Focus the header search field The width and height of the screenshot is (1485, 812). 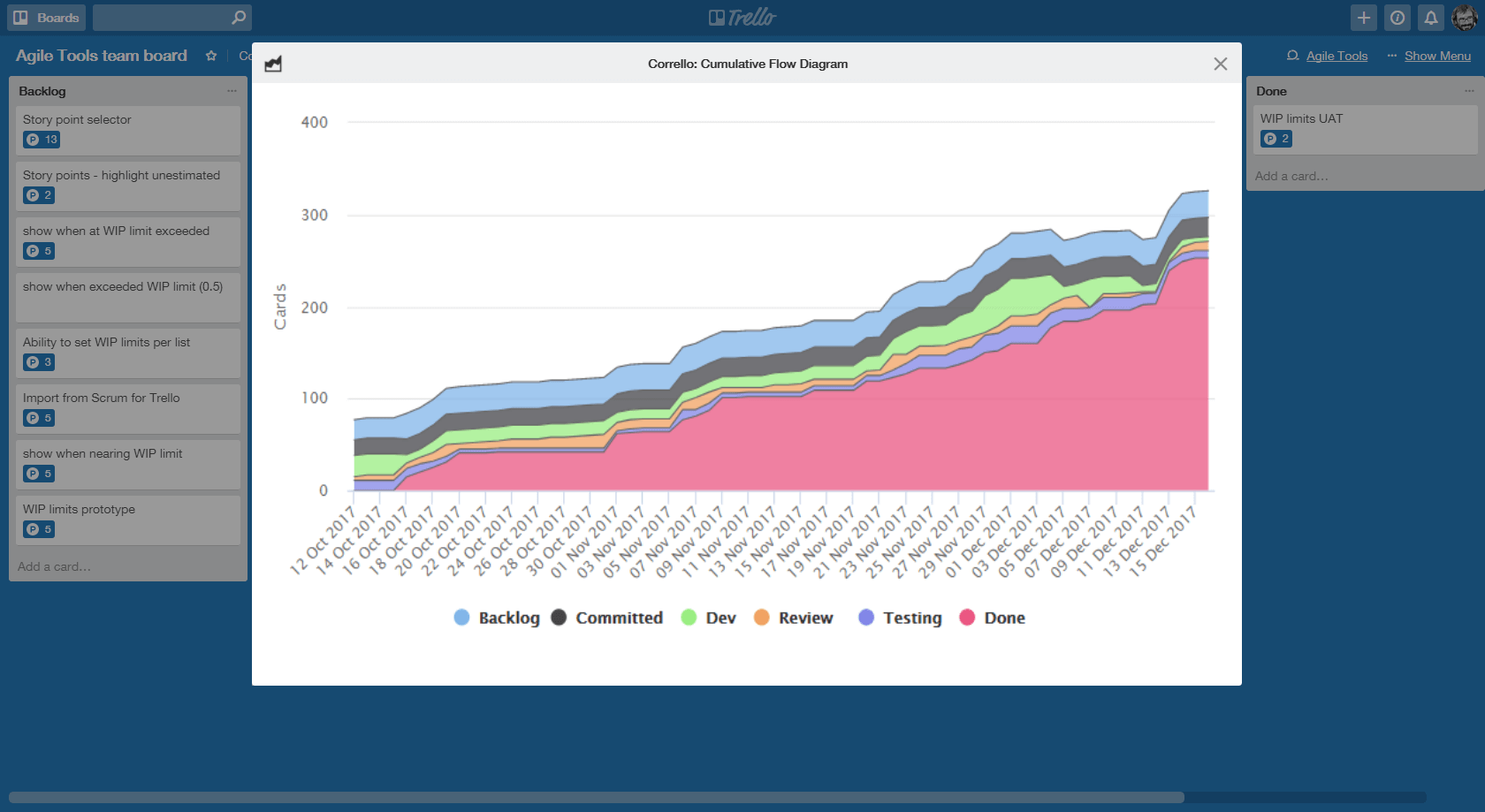tap(171, 18)
